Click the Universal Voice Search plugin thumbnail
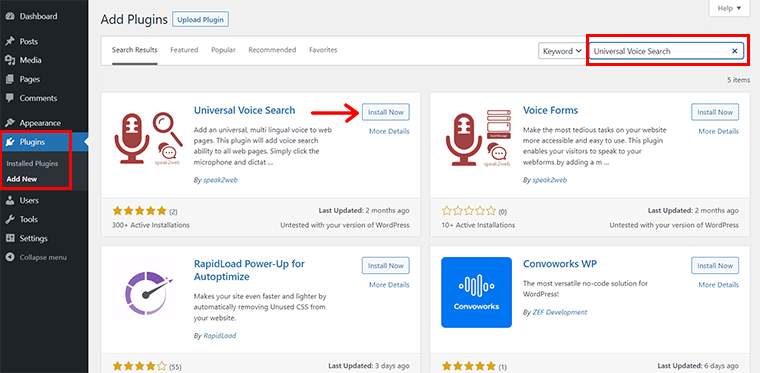 (147, 138)
